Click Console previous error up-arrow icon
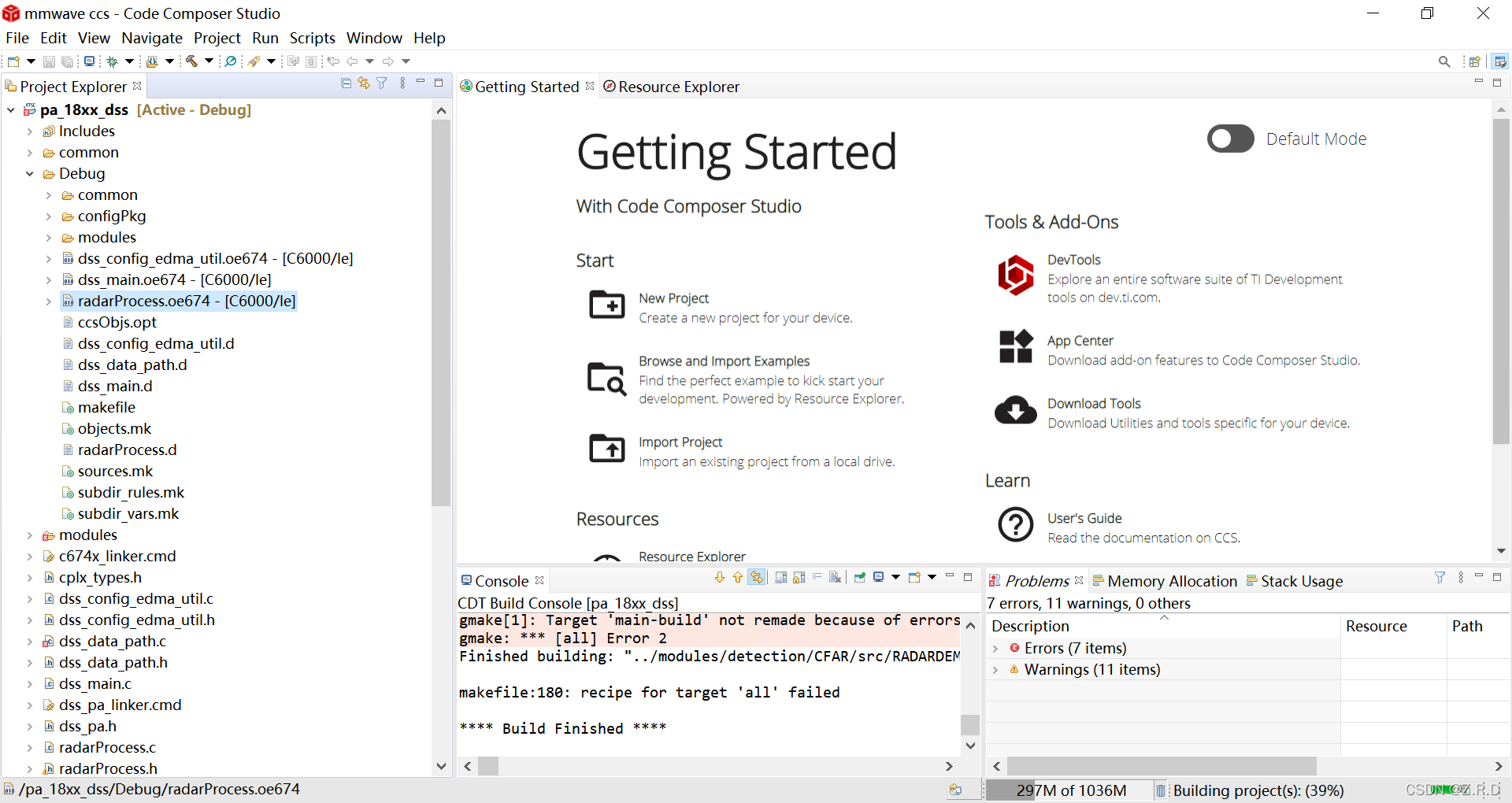The image size is (1512, 803). click(738, 578)
